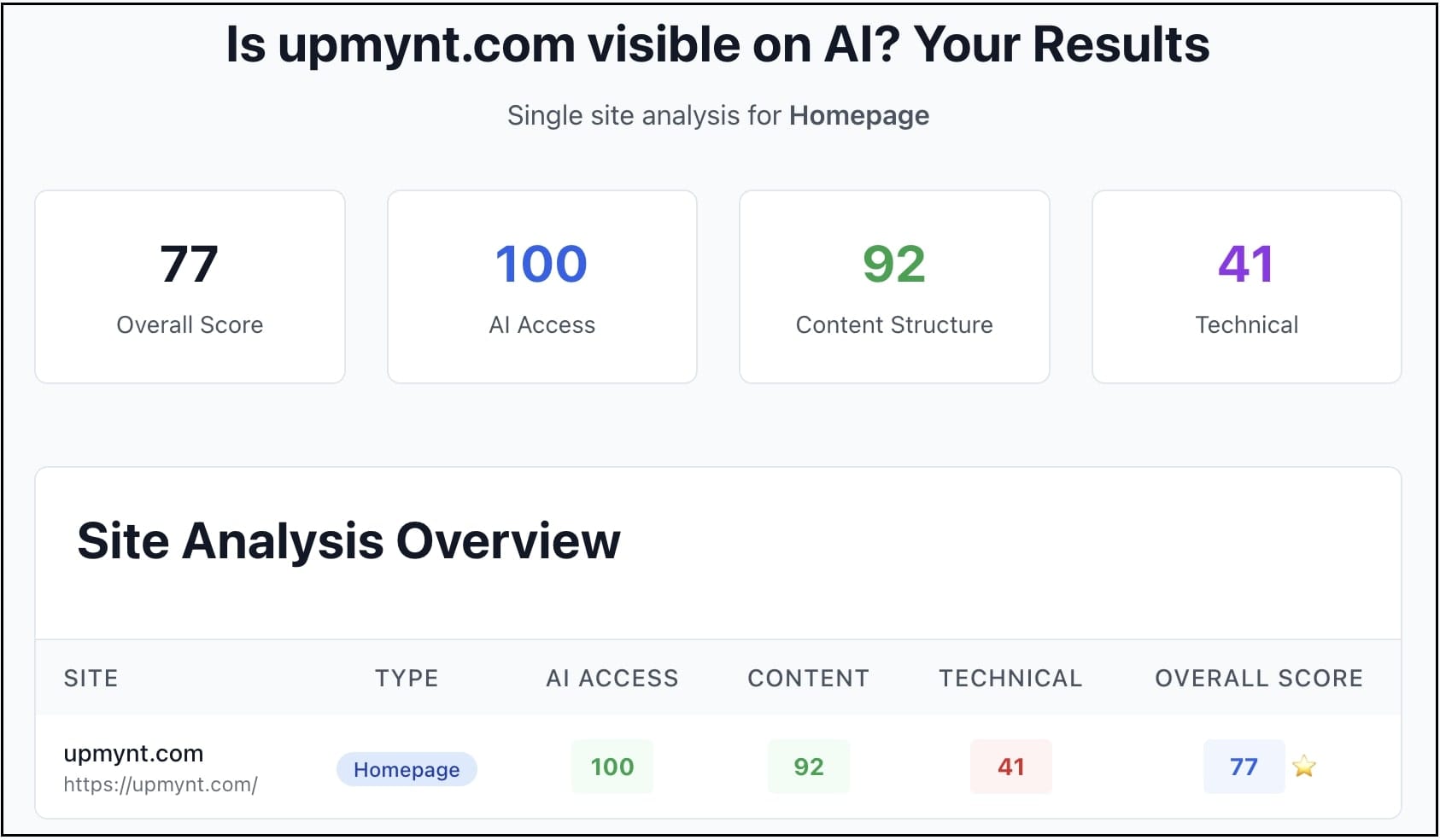Sort by the TECHNICAL column header
Viewport: 1440px width, 840px height.
click(1010, 678)
